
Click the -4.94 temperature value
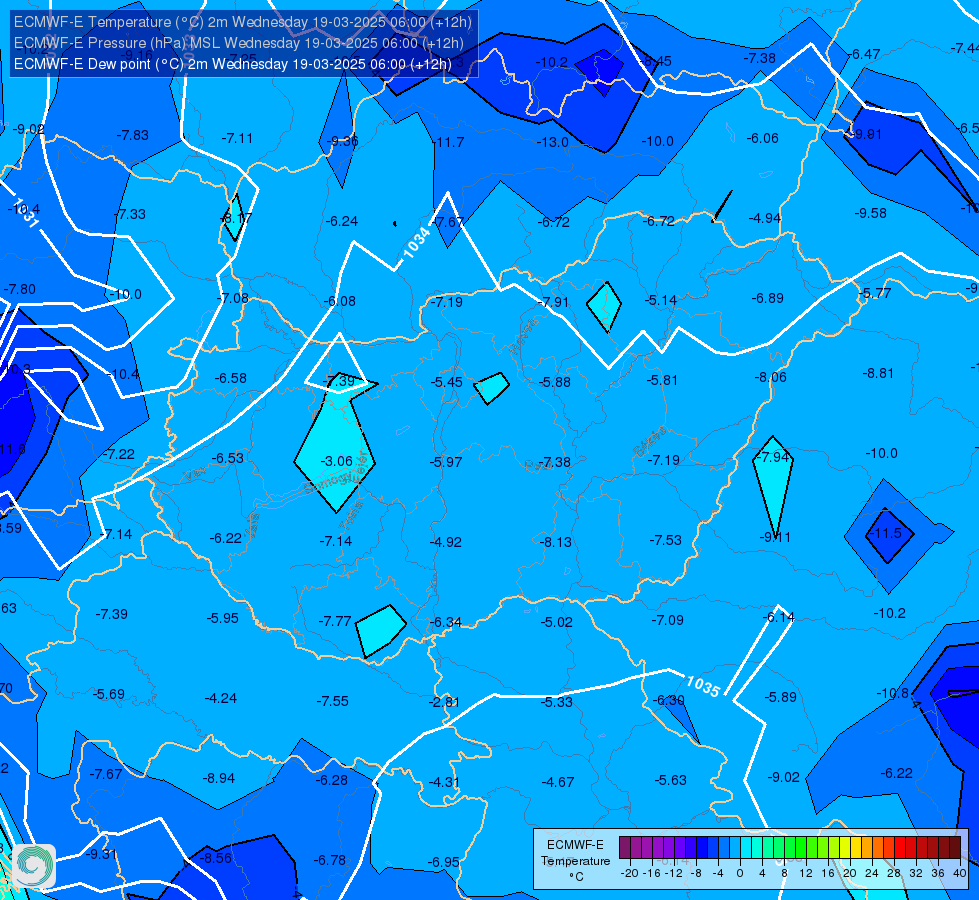coord(765,218)
